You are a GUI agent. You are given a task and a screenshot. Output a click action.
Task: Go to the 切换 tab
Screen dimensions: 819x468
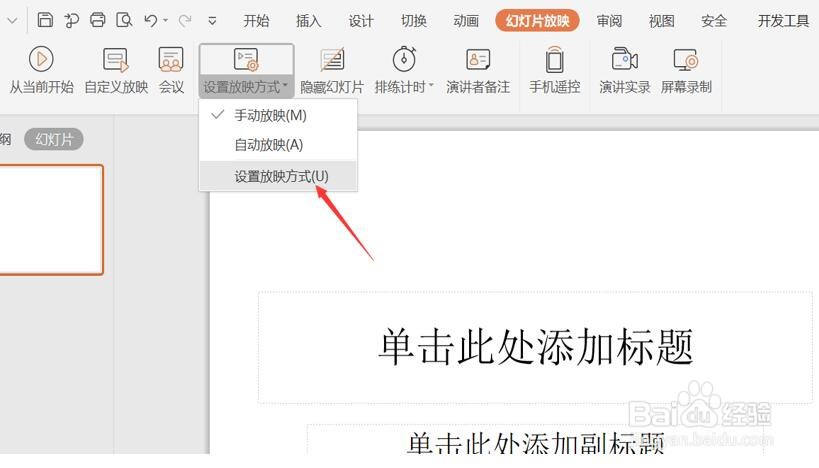tap(414, 21)
